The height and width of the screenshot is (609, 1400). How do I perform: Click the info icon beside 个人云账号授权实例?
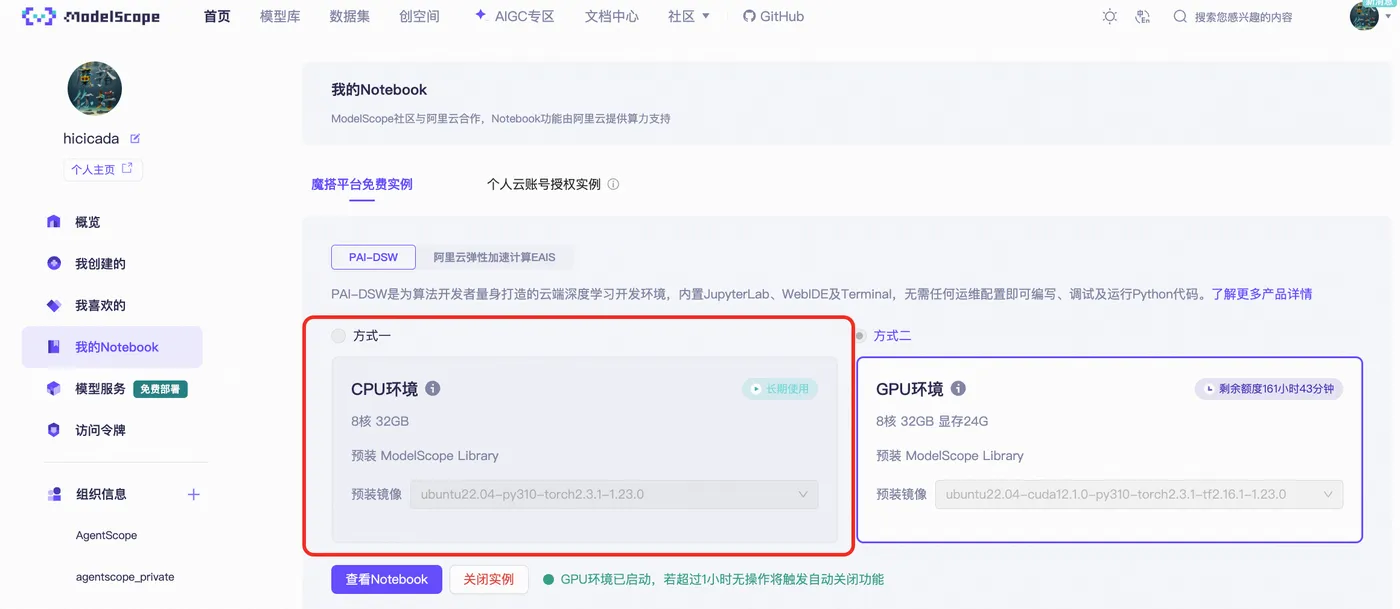(613, 184)
